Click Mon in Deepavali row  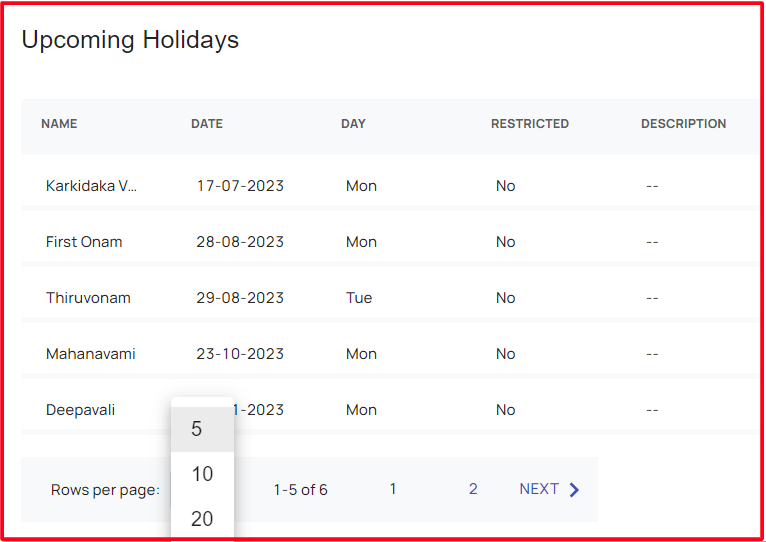(x=362, y=410)
